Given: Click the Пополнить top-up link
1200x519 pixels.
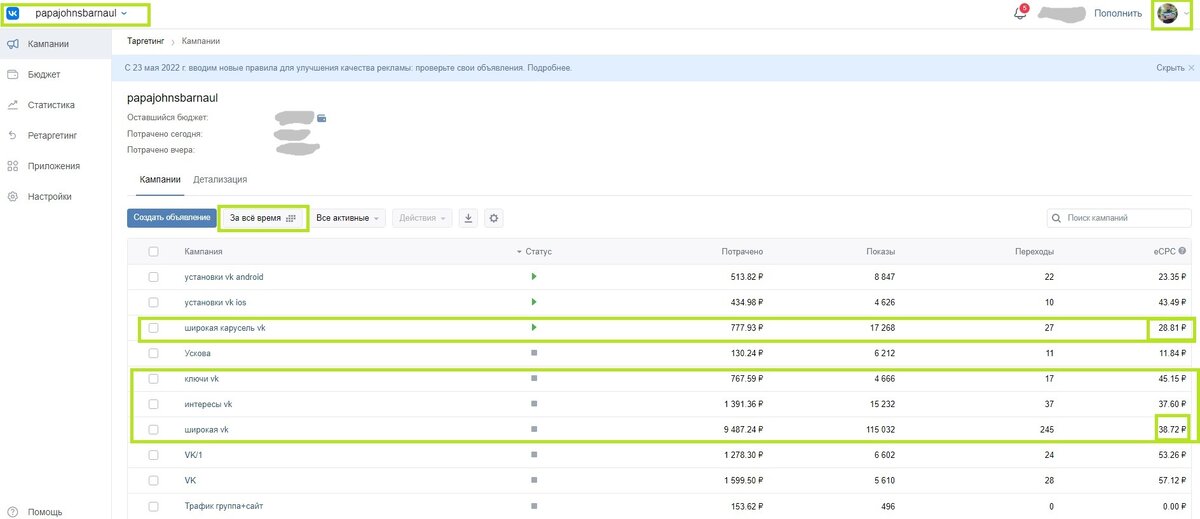Looking at the screenshot, I should (x=1117, y=14).
